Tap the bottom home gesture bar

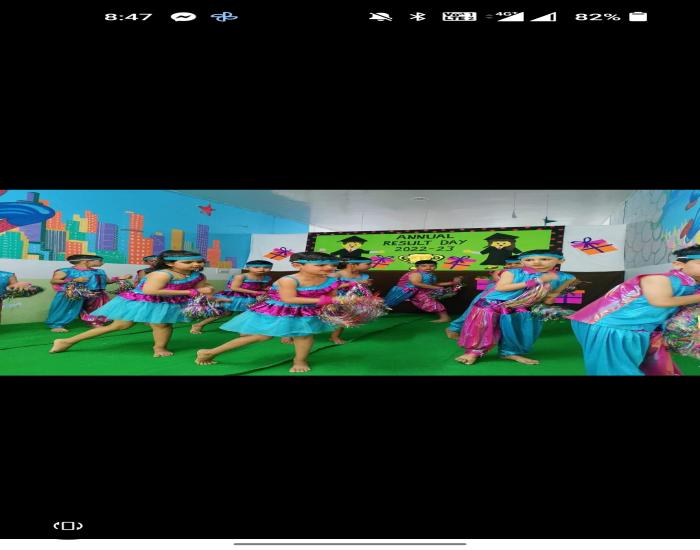[350, 544]
